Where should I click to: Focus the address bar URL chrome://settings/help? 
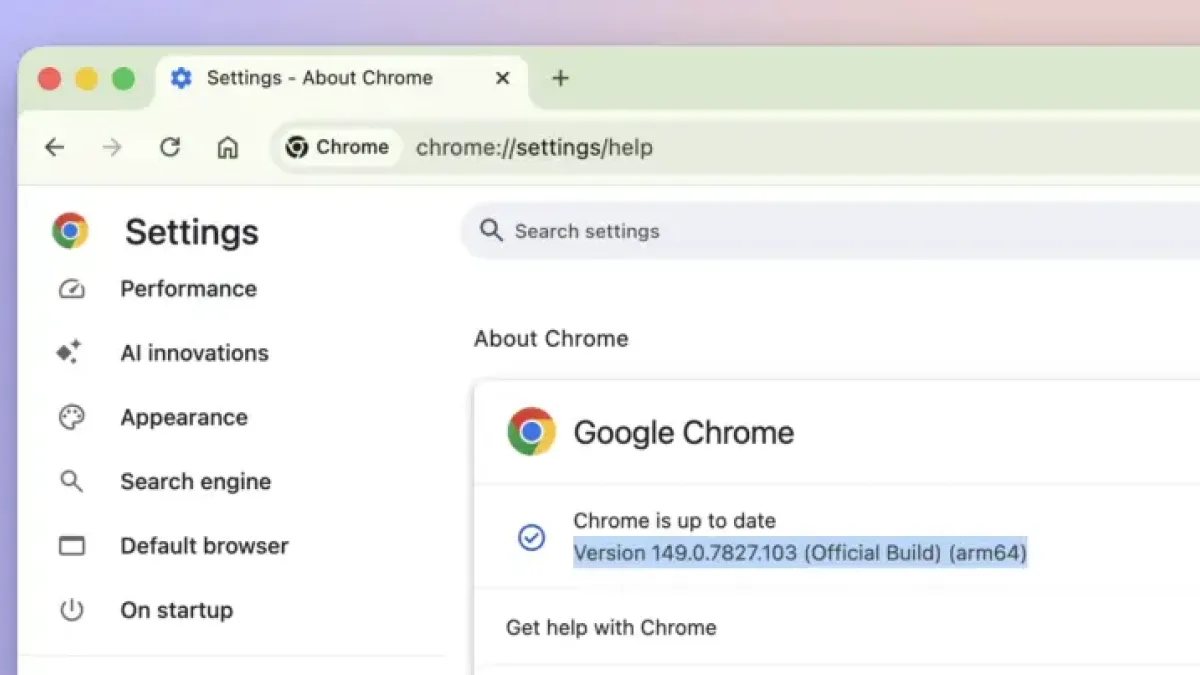[x=534, y=148]
